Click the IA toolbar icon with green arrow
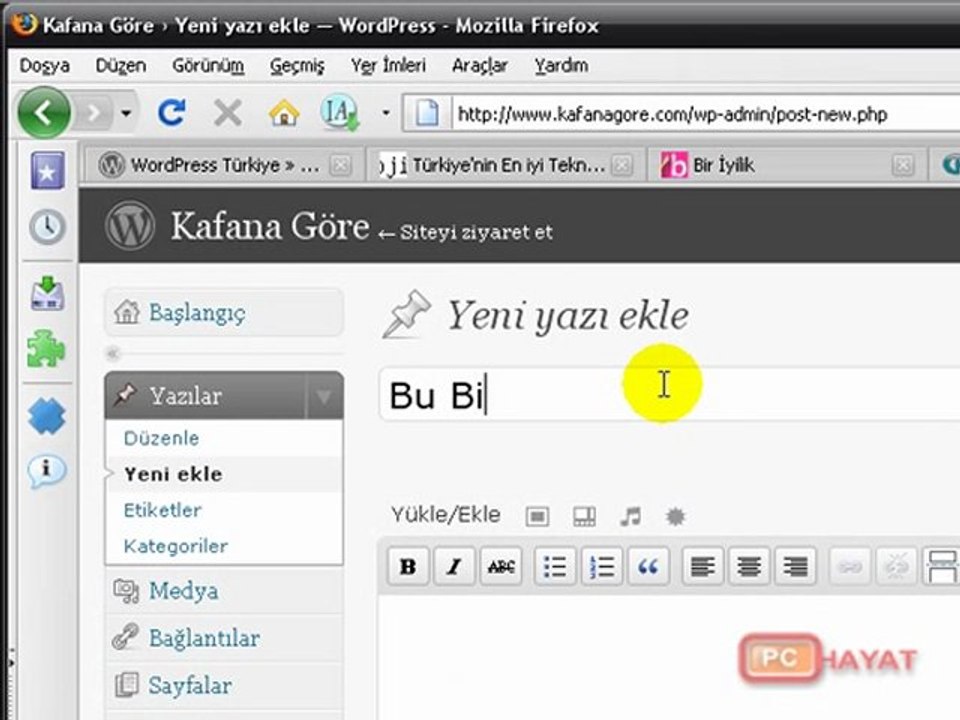The image size is (960, 720). 339,113
